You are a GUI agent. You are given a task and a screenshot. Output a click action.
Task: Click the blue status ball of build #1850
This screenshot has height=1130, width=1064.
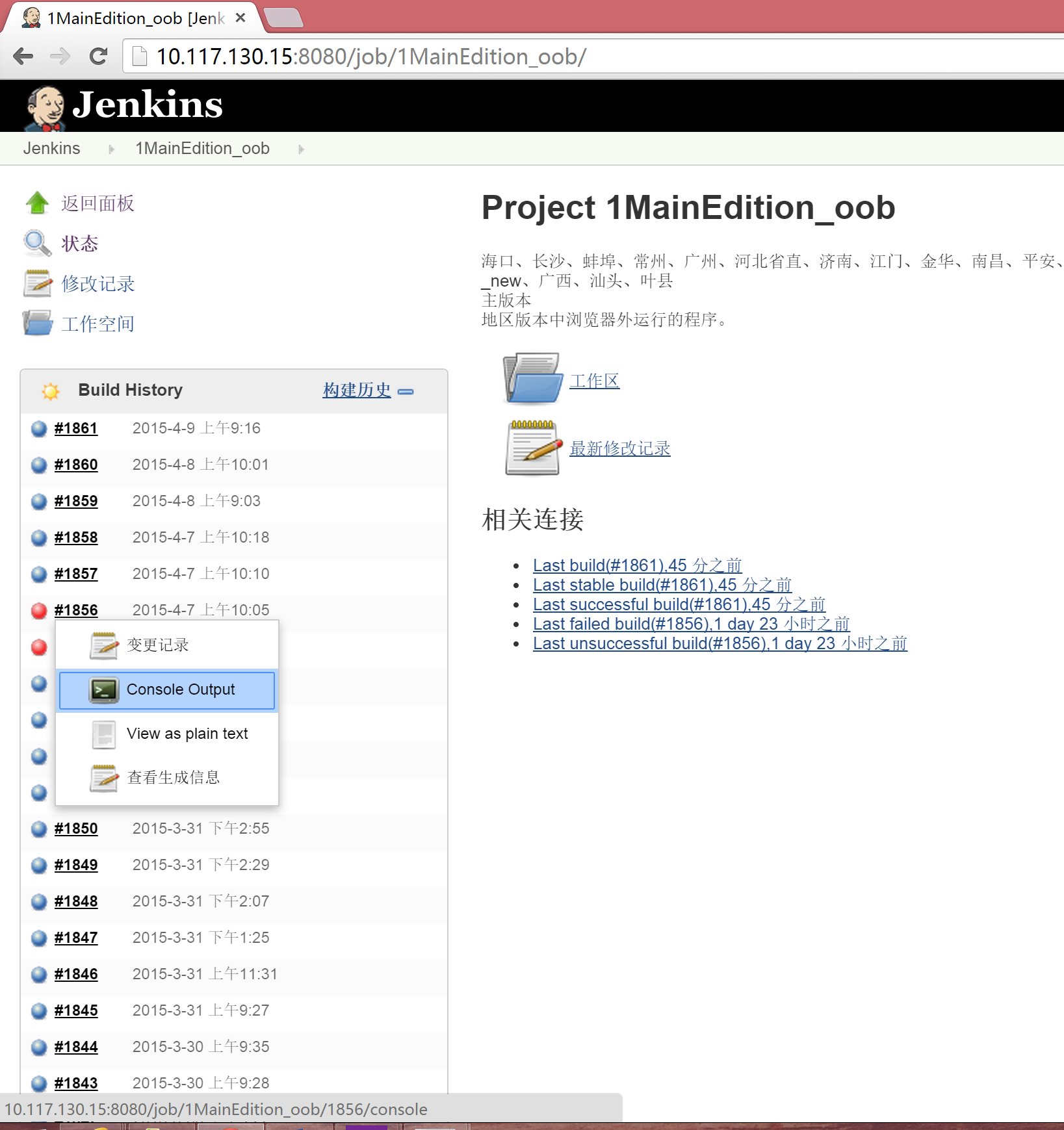tap(39, 828)
